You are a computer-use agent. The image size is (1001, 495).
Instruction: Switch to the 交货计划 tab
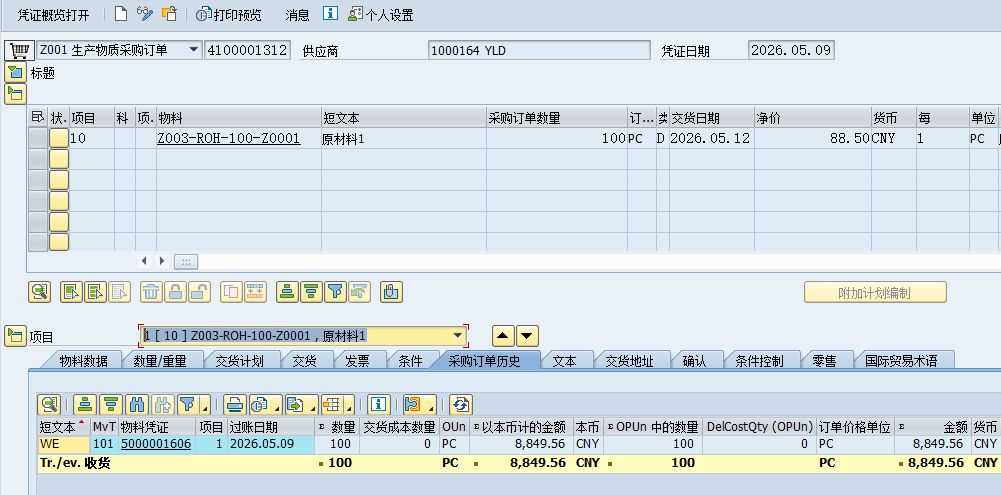(x=239, y=361)
